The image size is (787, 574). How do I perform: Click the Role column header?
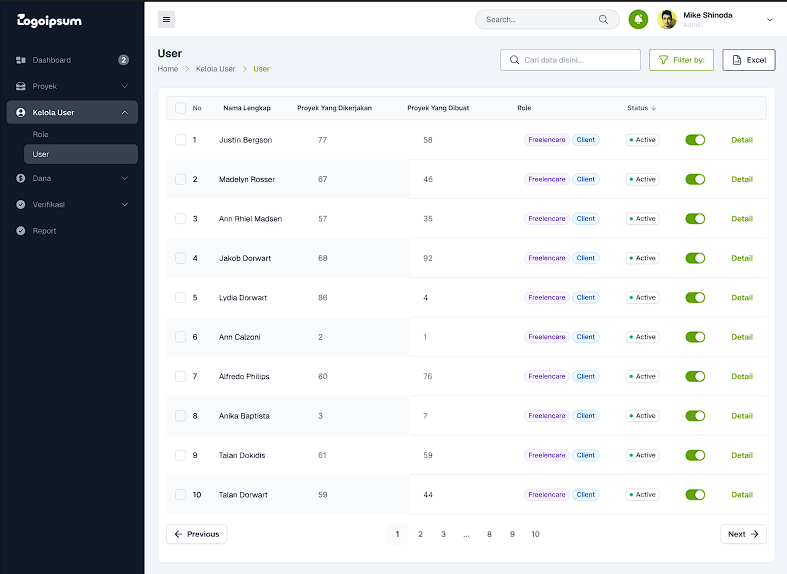pyautogui.click(x=524, y=108)
